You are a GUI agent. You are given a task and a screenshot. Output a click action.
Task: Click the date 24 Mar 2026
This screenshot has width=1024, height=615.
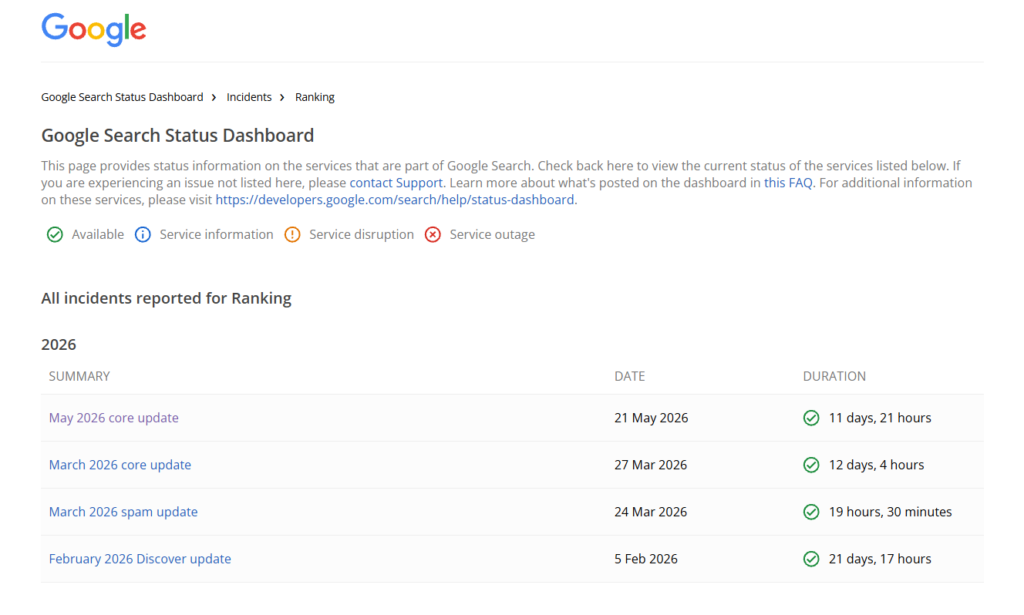650,512
